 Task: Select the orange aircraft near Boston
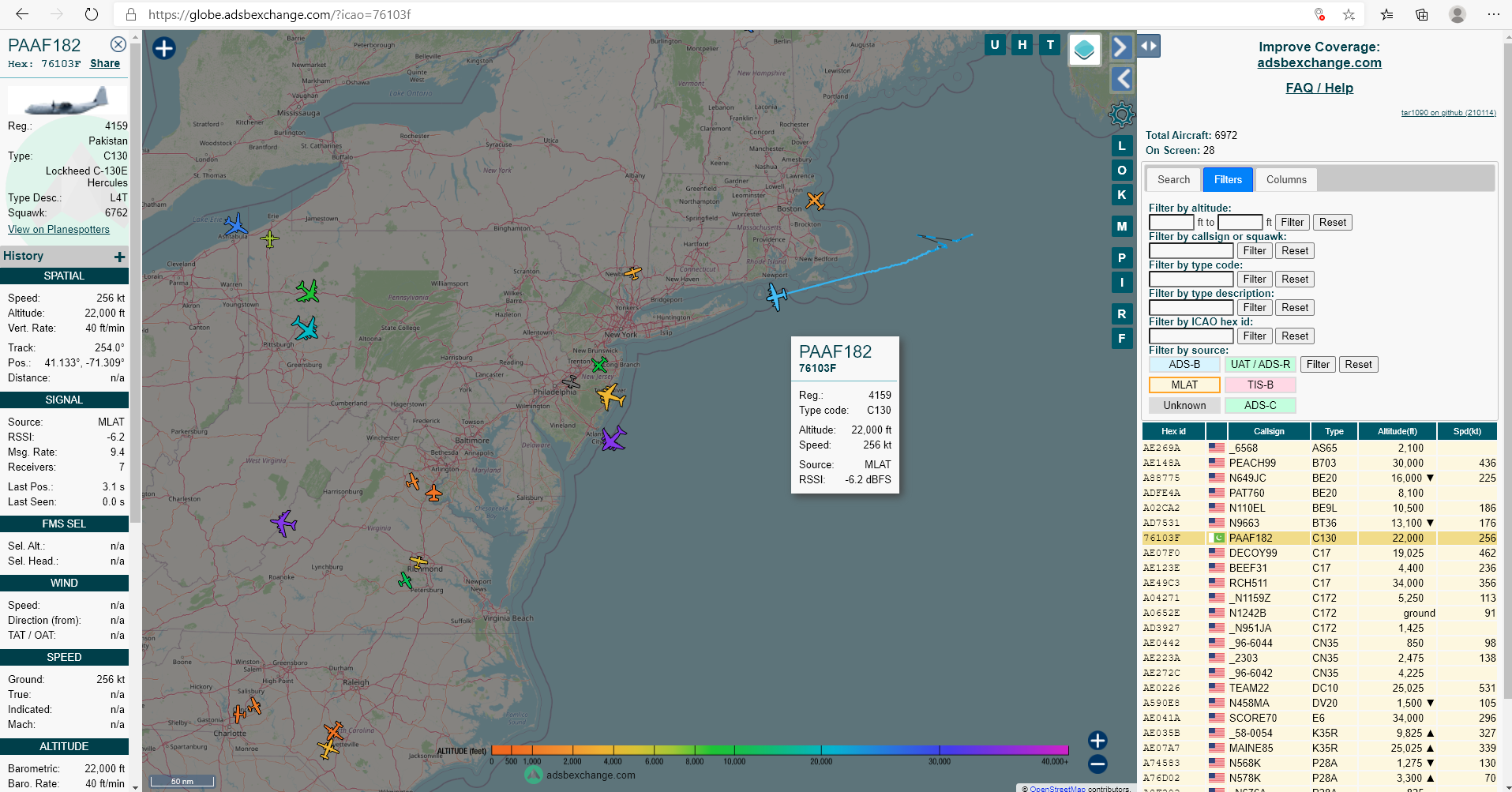click(x=815, y=201)
